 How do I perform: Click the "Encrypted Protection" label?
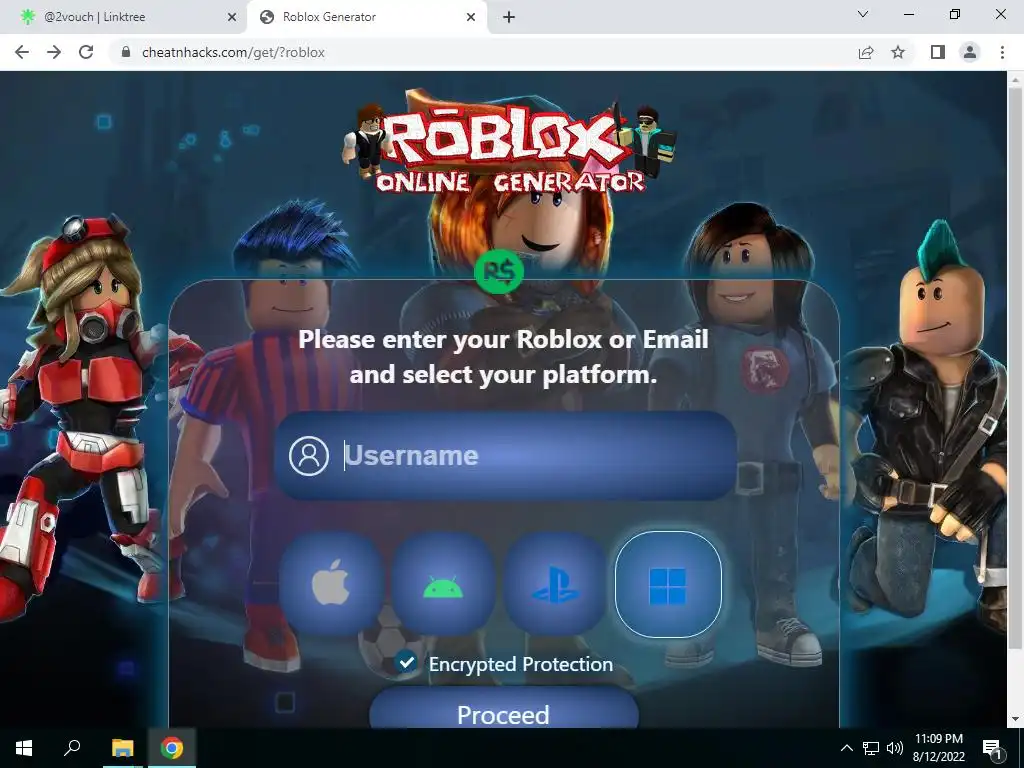(x=520, y=664)
